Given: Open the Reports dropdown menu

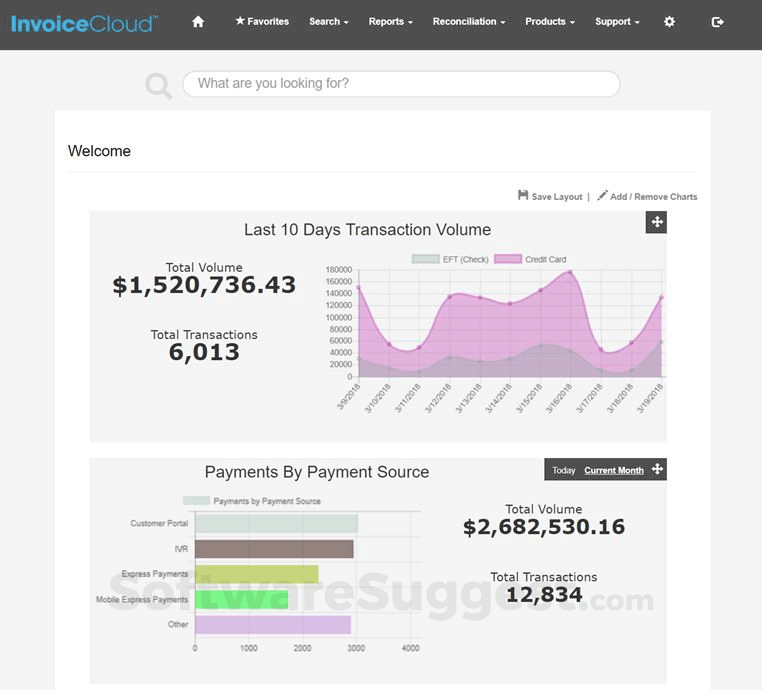Looking at the screenshot, I should pyautogui.click(x=390, y=21).
